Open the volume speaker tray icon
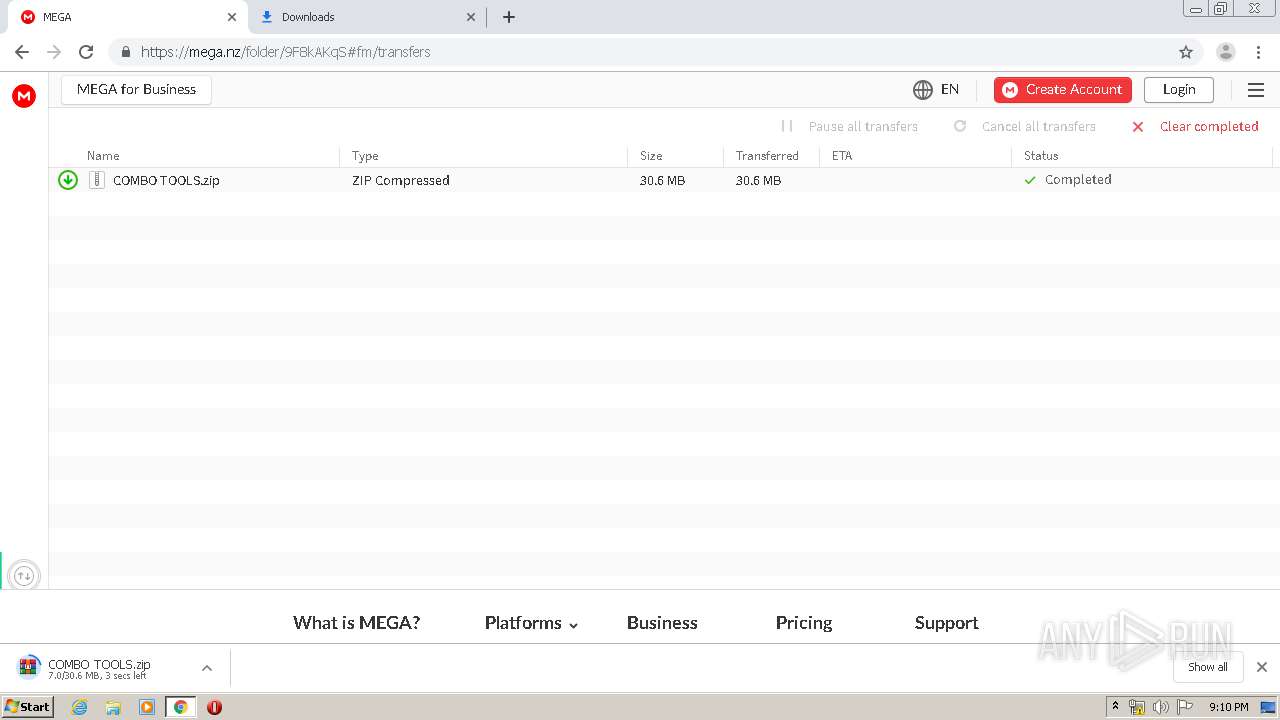Viewport: 1280px width, 720px height. pyautogui.click(x=1160, y=707)
